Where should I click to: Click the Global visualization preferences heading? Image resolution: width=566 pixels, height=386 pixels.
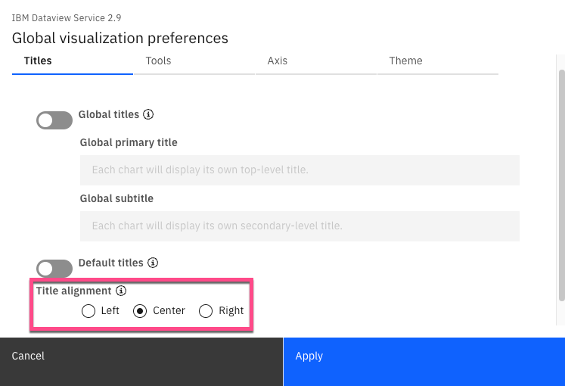point(120,38)
